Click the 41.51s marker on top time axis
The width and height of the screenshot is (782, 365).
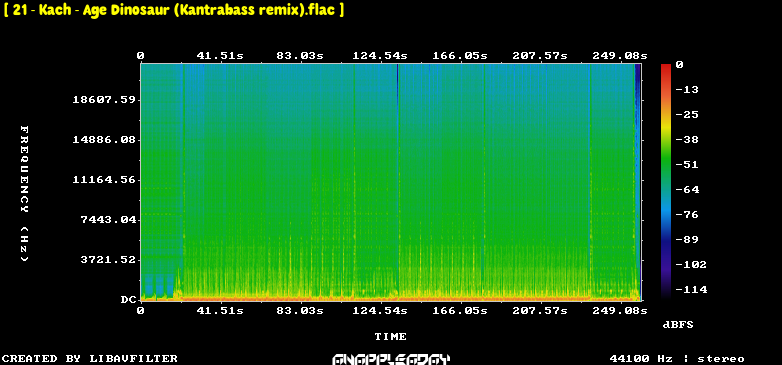[220, 56]
